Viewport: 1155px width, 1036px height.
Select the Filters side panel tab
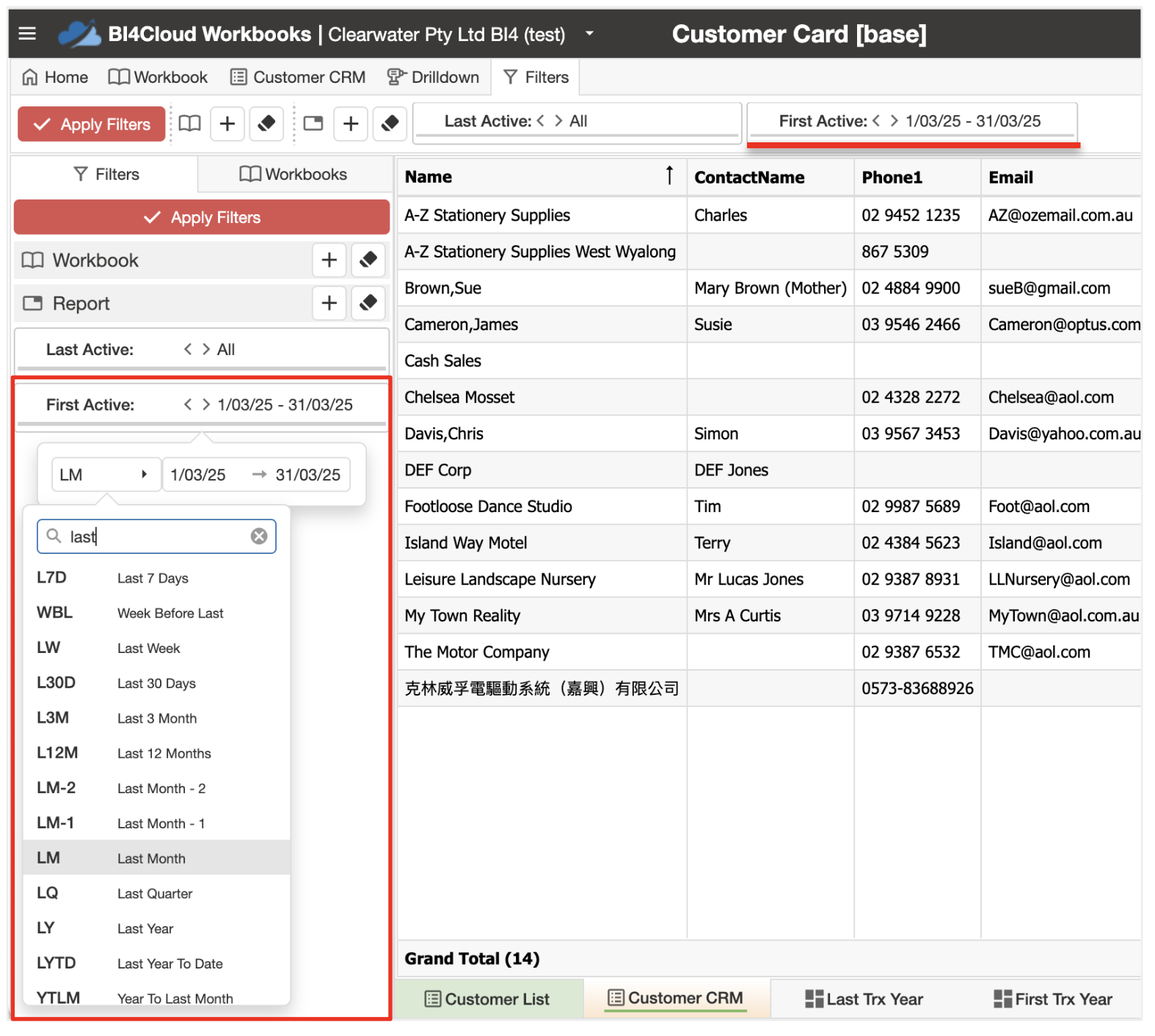106,174
